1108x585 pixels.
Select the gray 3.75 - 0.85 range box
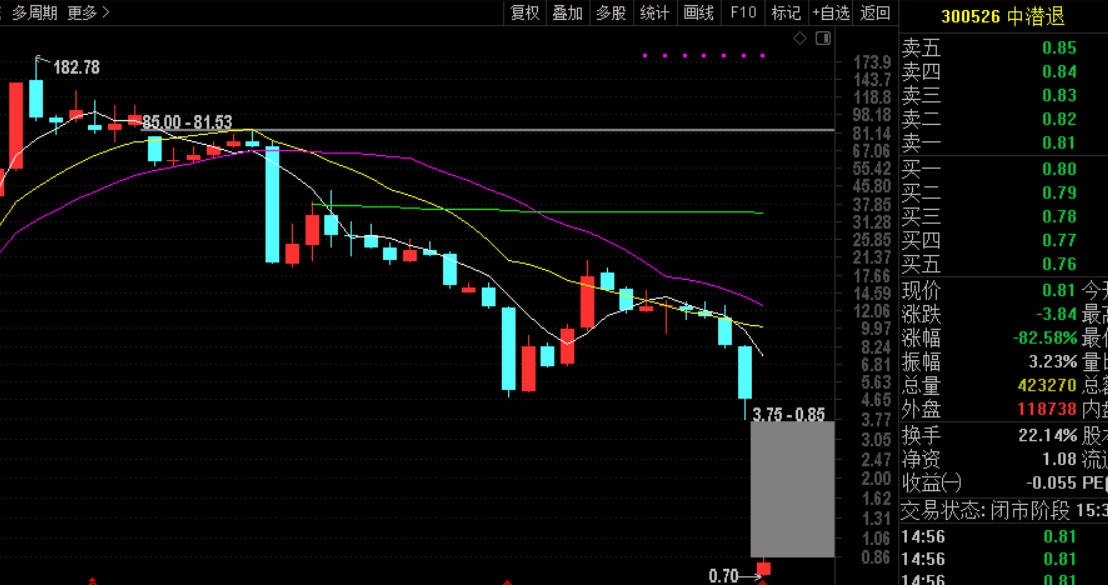pos(792,488)
